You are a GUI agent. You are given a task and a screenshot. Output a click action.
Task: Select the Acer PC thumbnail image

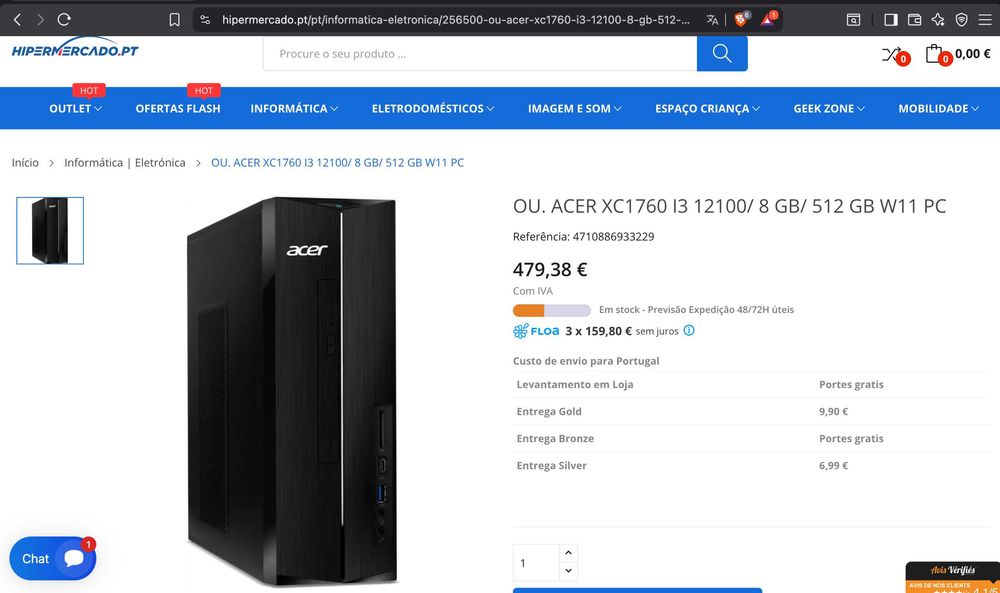50,230
